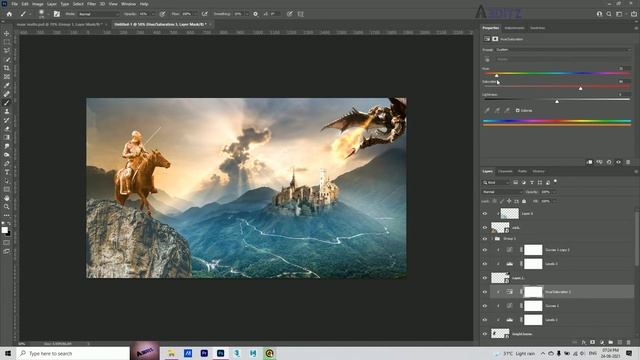Switch to the Paths tab
Viewport: 640px width, 360px height.
[522, 171]
